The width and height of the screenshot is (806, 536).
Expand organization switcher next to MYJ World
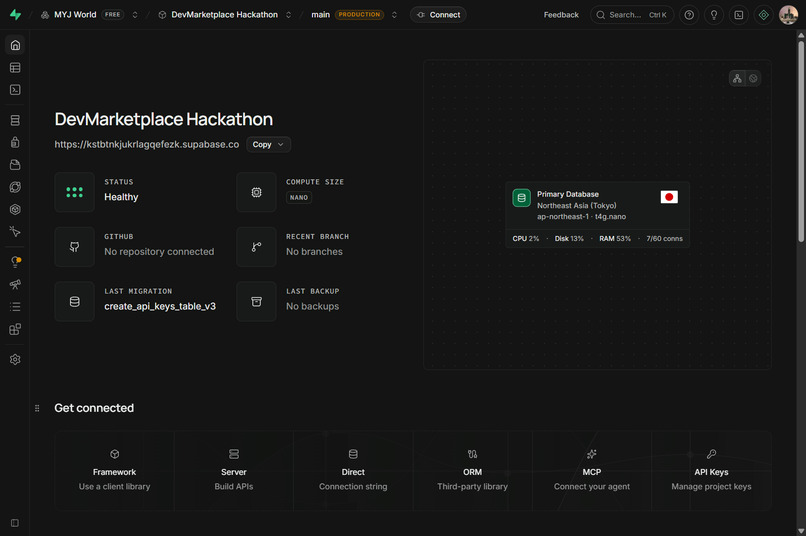[x=135, y=15]
